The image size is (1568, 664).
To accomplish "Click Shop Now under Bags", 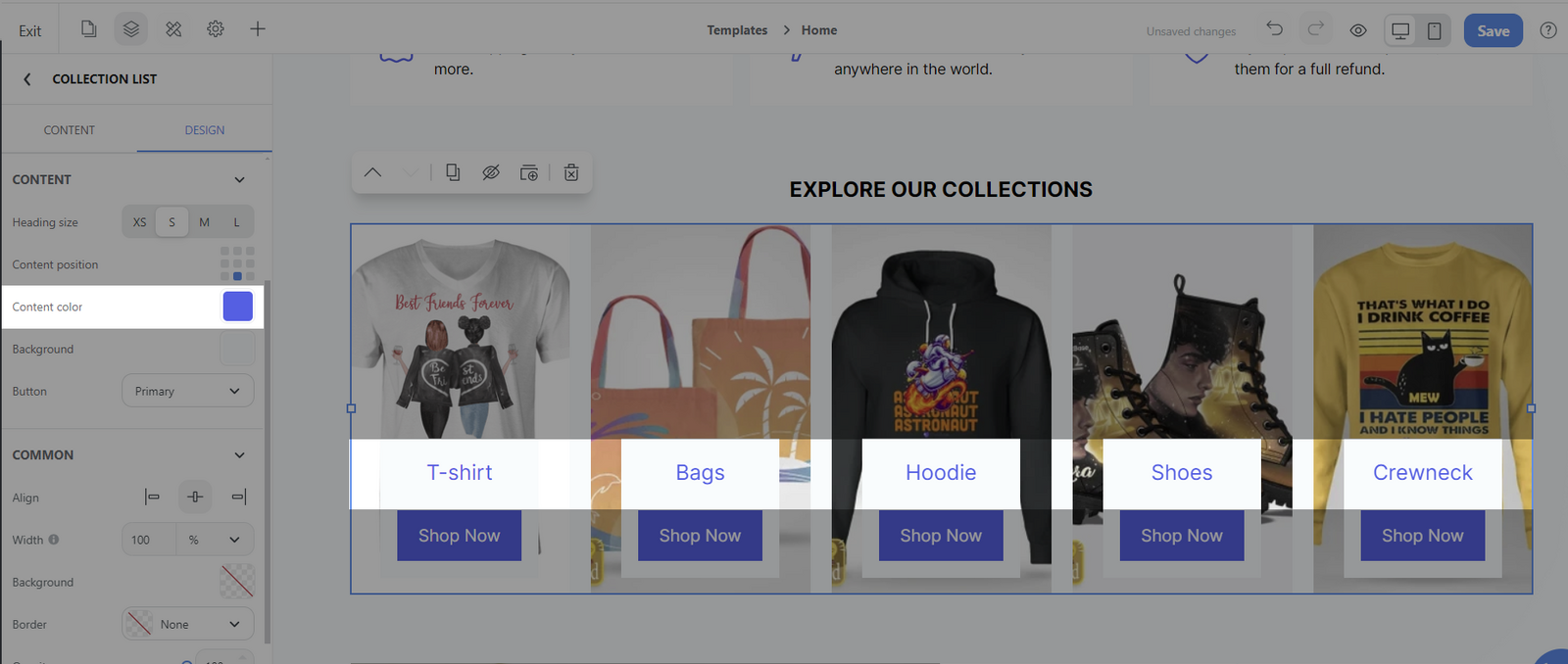I will (x=700, y=536).
